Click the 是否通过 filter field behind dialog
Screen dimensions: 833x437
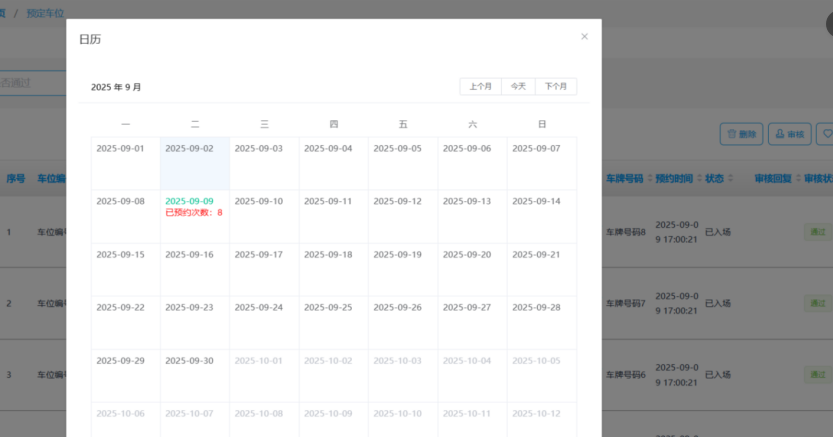[33, 83]
